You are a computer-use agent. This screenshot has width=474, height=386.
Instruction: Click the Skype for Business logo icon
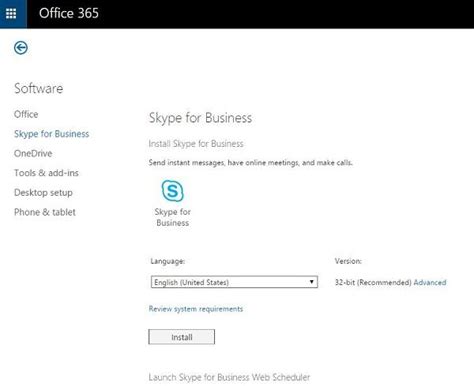click(x=172, y=191)
